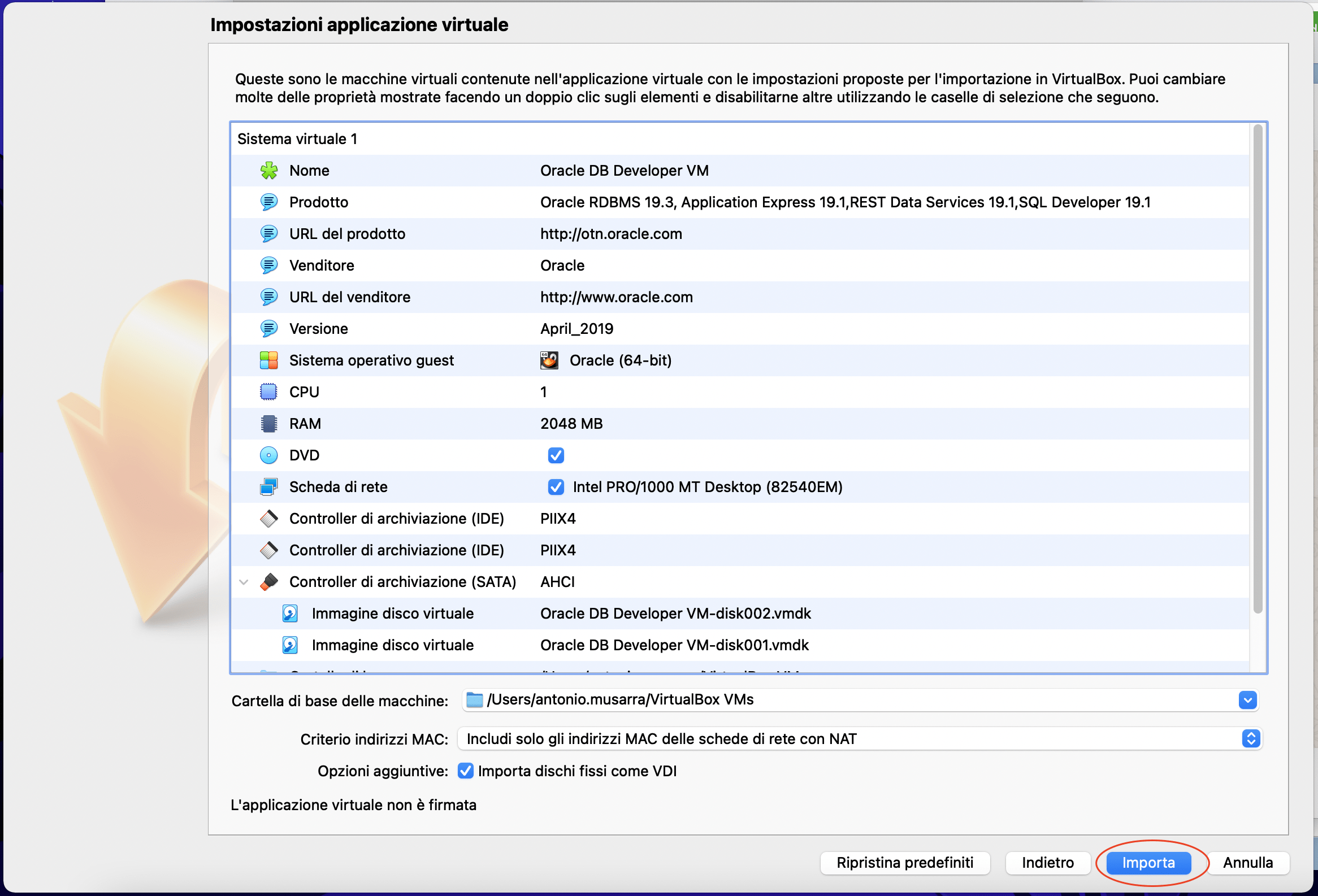Select the AHCI controller type value
The width and height of the screenshot is (1318, 896).
[557, 582]
